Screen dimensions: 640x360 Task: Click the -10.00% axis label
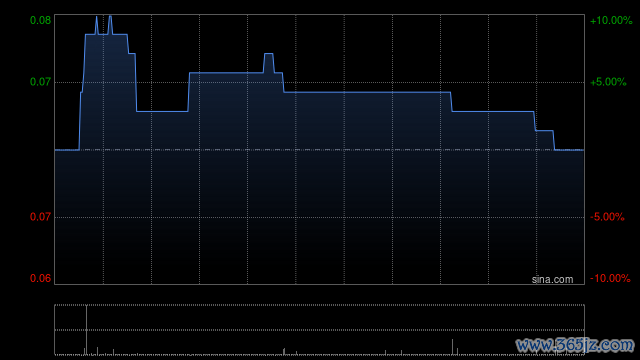[610, 278]
